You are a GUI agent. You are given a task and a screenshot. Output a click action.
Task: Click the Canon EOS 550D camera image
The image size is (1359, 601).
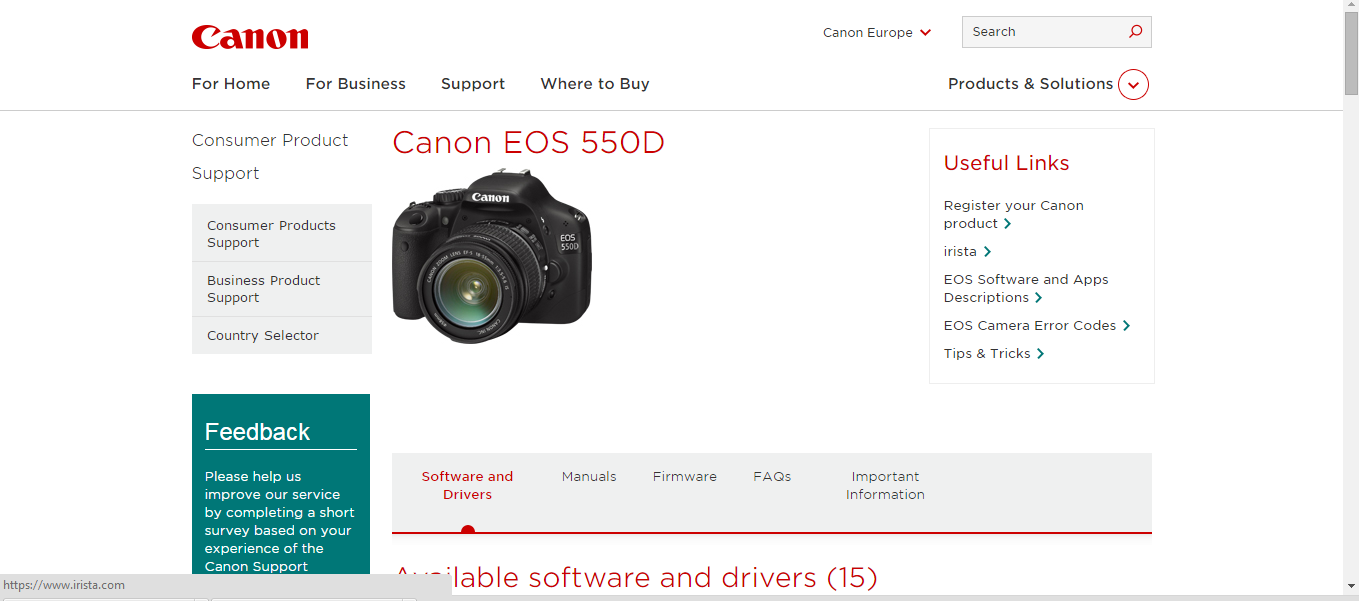pyautogui.click(x=491, y=257)
